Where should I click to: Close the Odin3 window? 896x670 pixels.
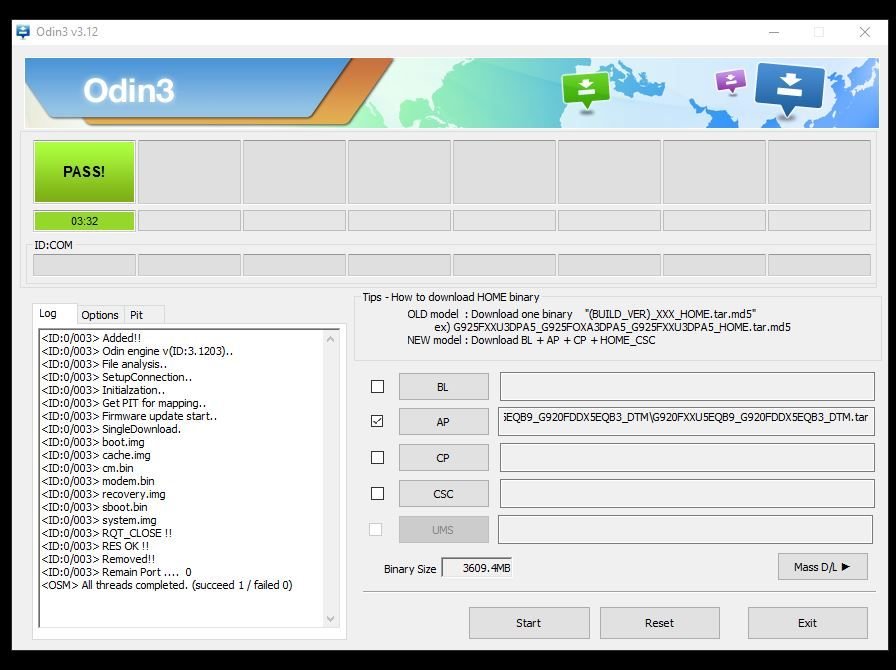coord(865,32)
